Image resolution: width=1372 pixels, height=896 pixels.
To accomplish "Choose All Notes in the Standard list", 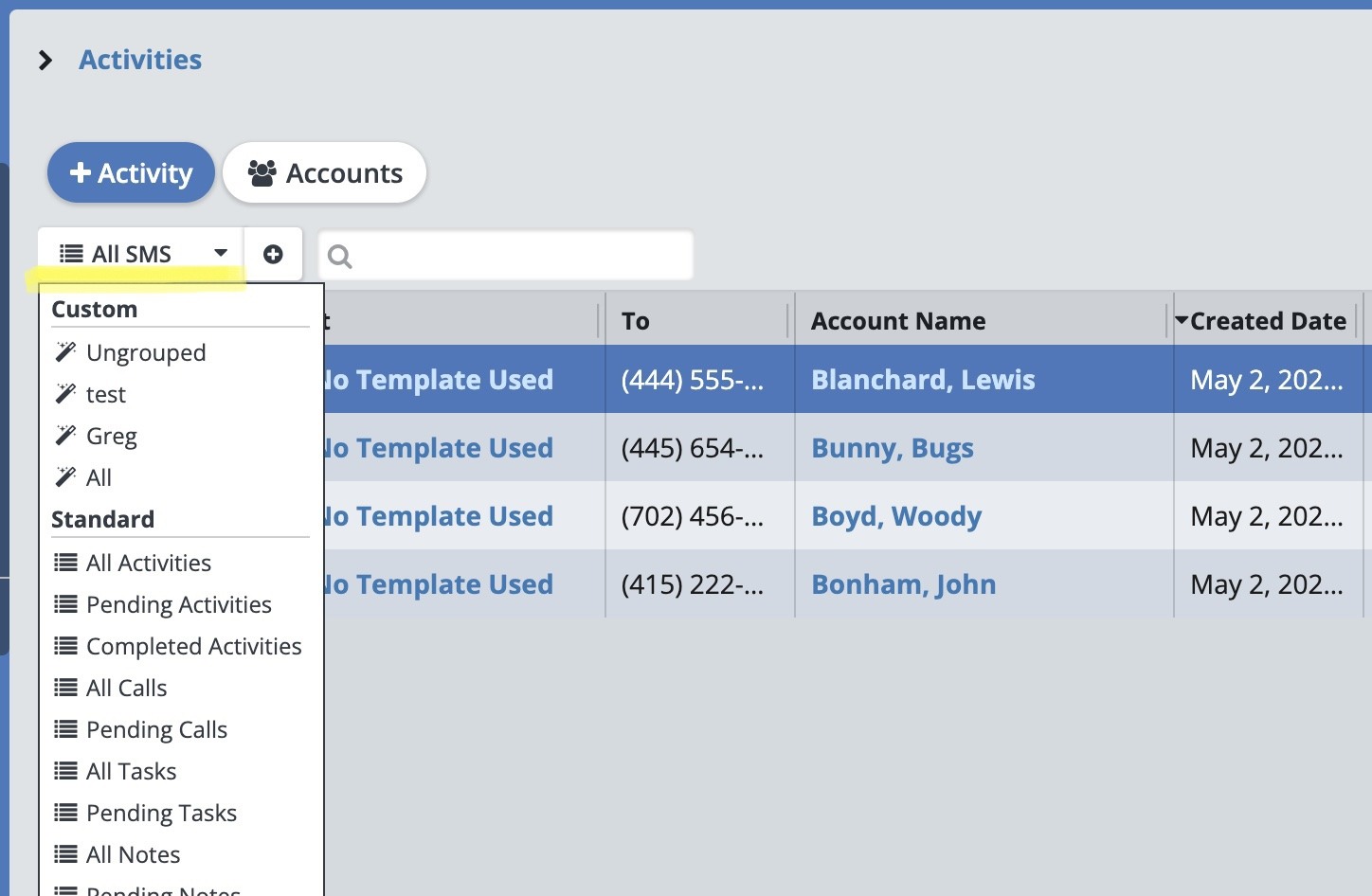I will 133,854.
